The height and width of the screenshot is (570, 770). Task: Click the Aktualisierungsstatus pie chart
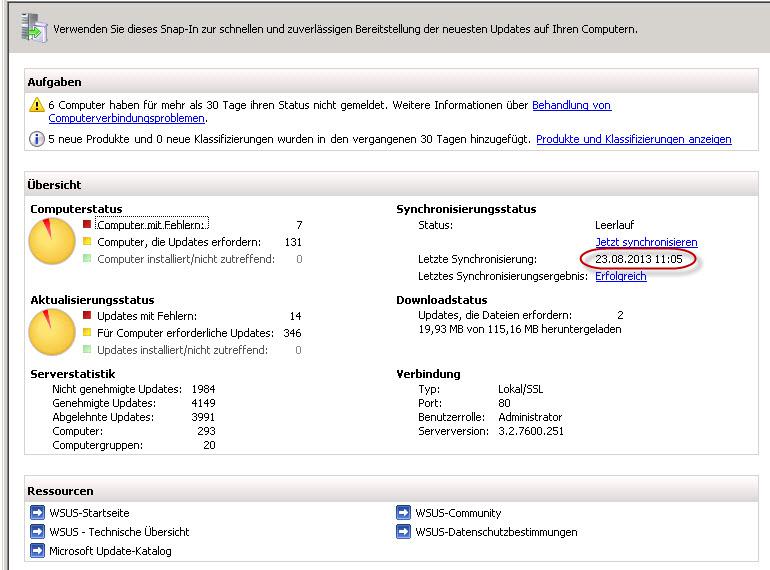click(x=52, y=332)
